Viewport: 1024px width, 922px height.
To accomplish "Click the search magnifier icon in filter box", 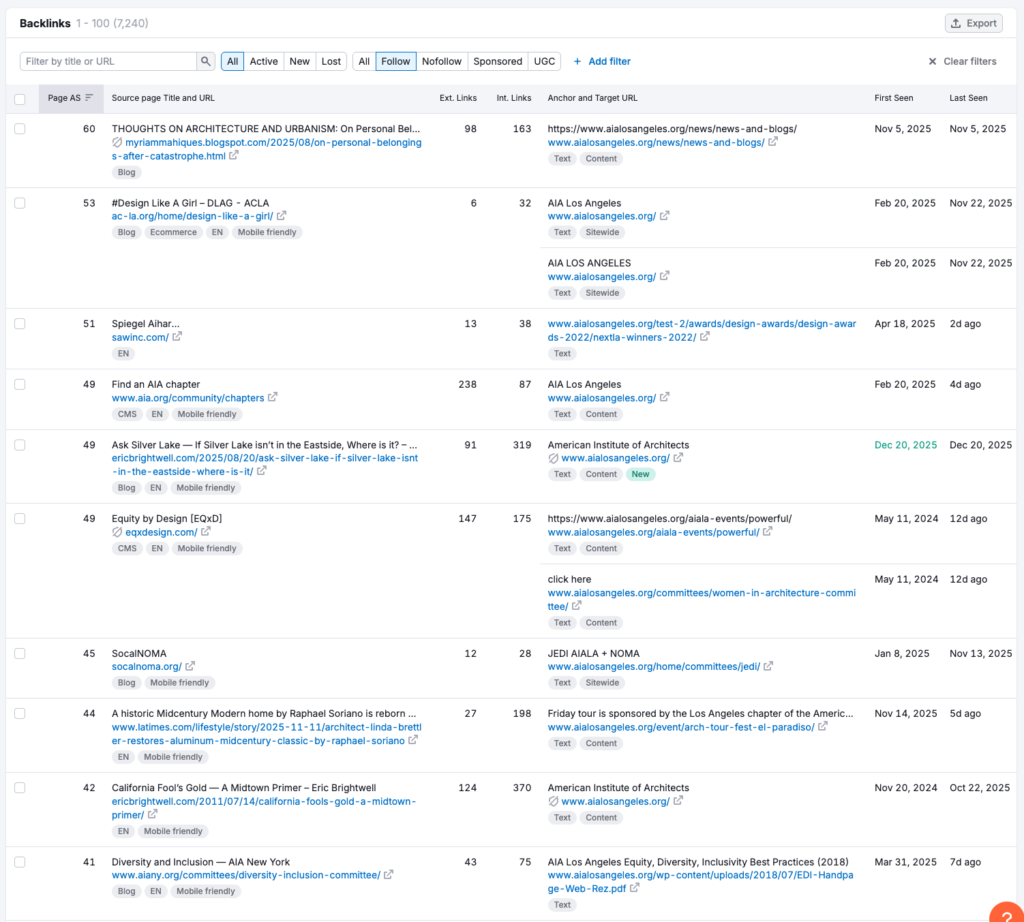I will pos(206,61).
